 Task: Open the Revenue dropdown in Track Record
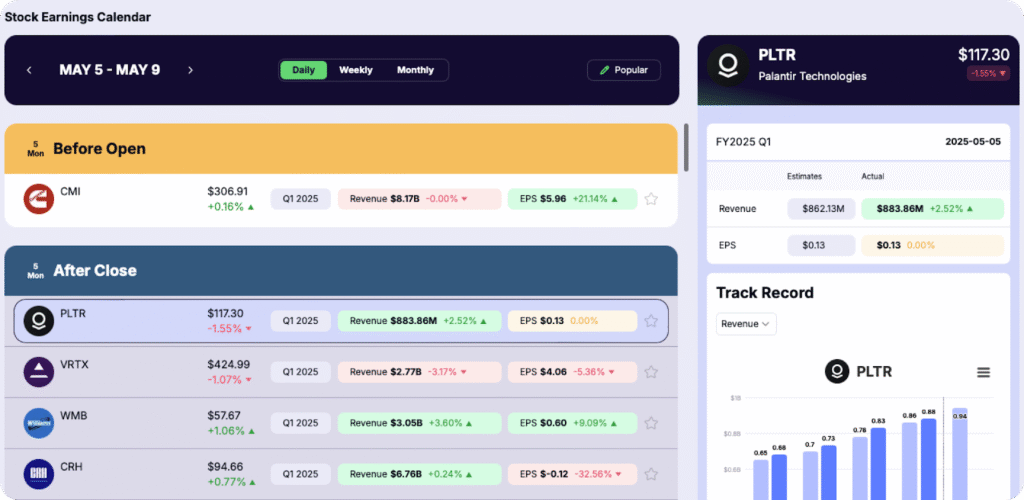746,324
